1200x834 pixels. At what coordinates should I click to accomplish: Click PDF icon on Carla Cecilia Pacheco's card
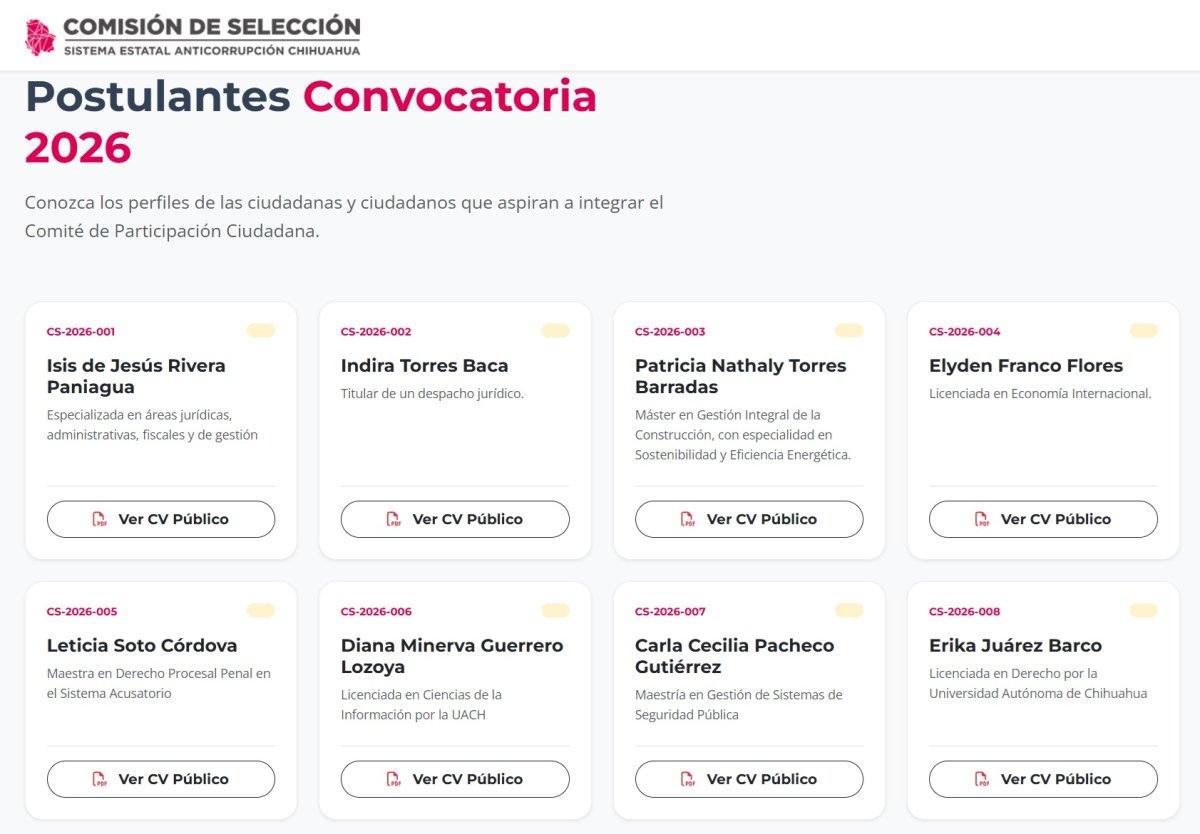point(688,779)
